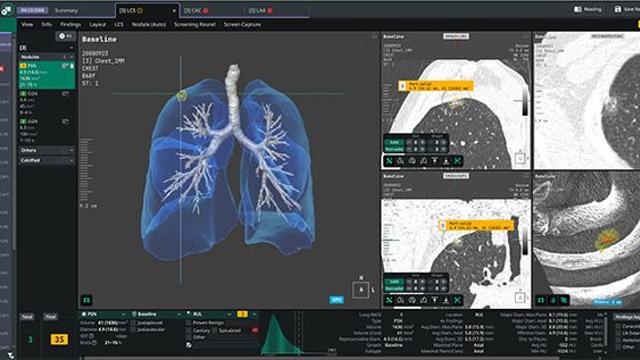Screen dimensions: 640x360
Task: Click the Save button in the top bar
Action: (627, 9)
